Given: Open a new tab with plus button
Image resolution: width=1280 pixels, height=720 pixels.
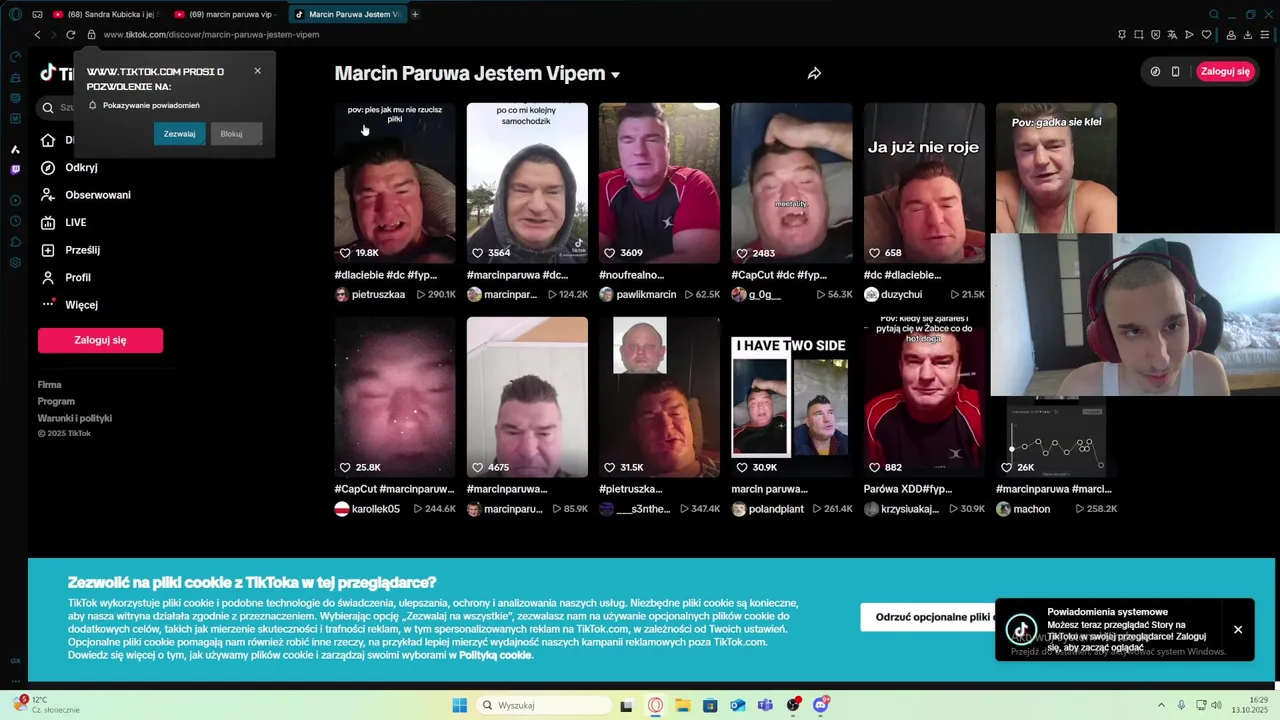Looking at the screenshot, I should (x=415, y=14).
